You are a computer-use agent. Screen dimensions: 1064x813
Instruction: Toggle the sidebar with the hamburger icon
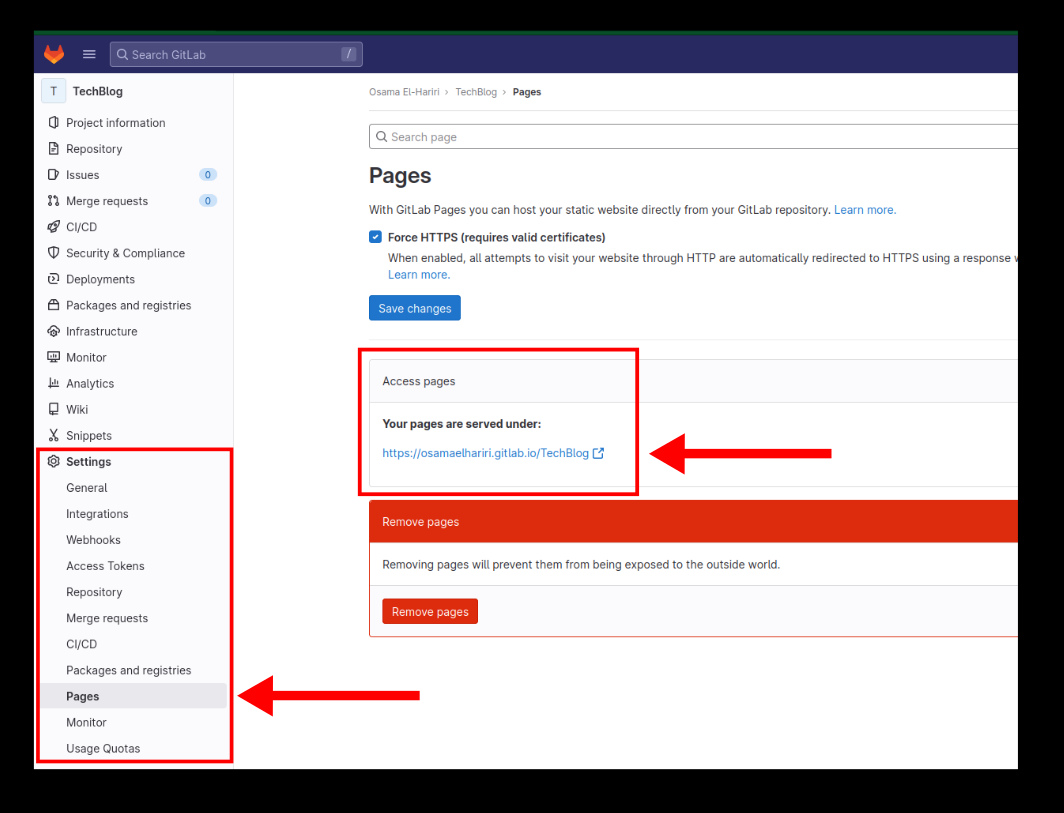point(88,54)
